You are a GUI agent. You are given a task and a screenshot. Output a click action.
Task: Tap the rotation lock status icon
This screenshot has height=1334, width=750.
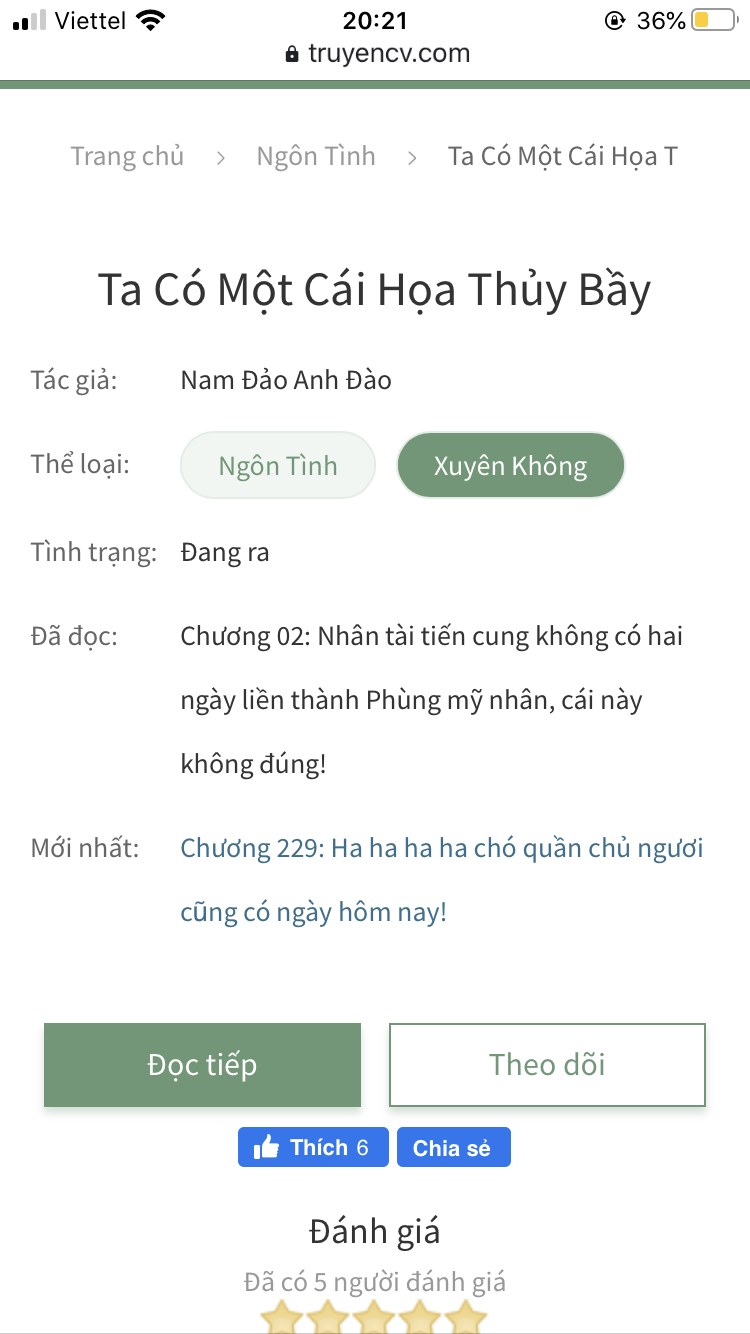(615, 20)
